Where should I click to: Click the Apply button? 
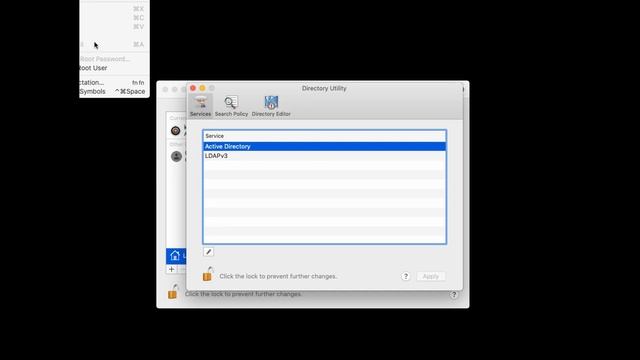click(x=431, y=276)
